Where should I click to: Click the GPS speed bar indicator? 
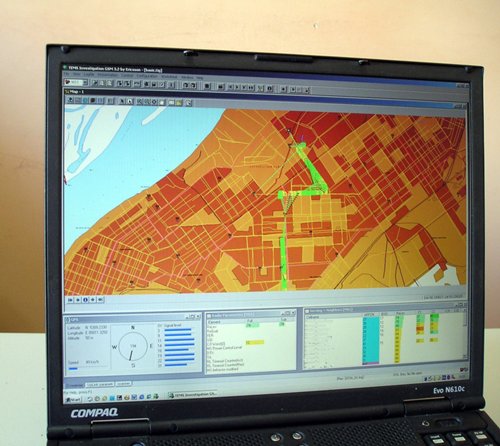[x=73, y=369]
